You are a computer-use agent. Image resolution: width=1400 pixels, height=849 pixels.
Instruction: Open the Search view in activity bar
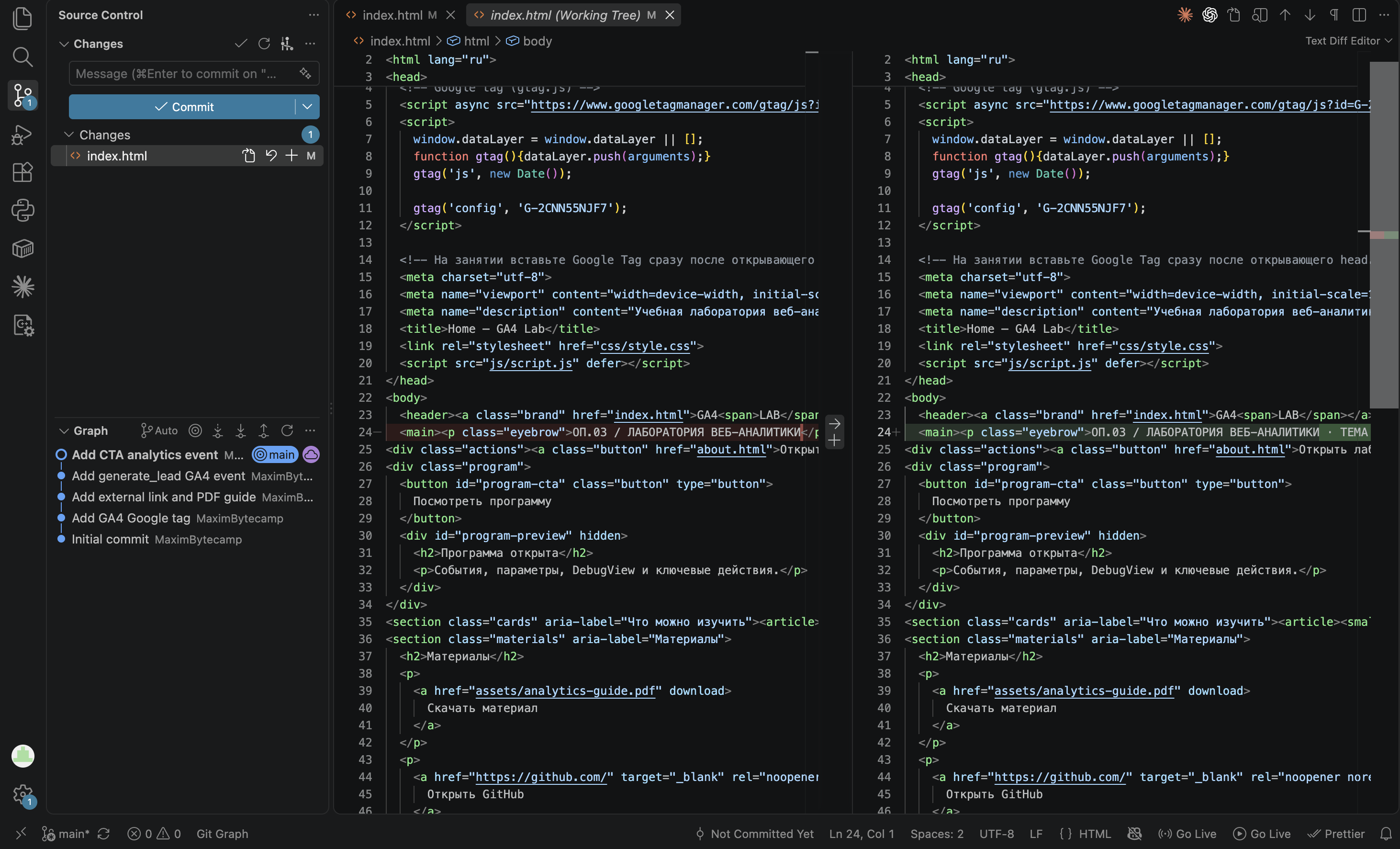tap(22, 56)
